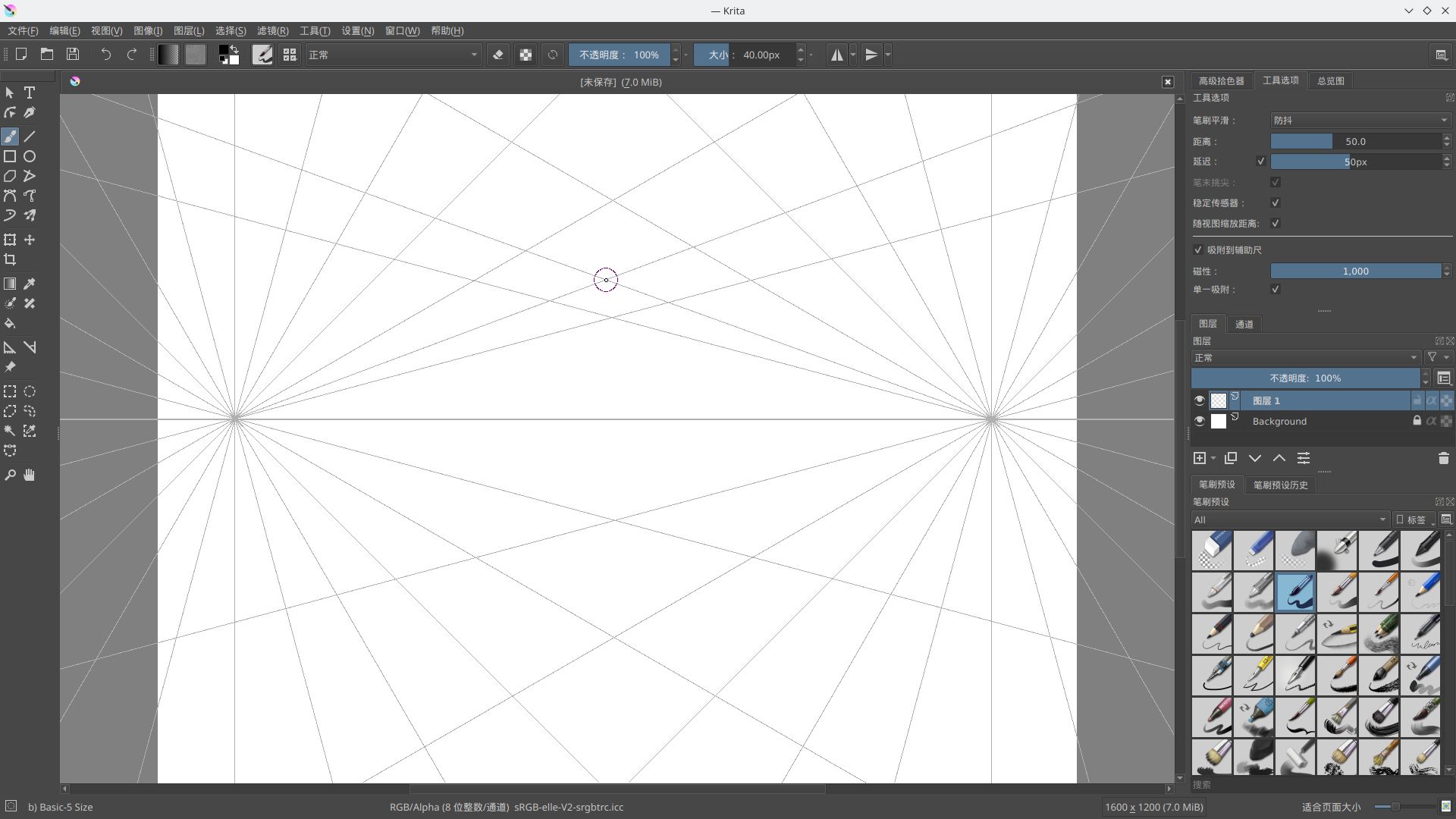Viewport: 1456px width, 819px height.
Task: Delete layer with trash icon
Action: [1443, 458]
